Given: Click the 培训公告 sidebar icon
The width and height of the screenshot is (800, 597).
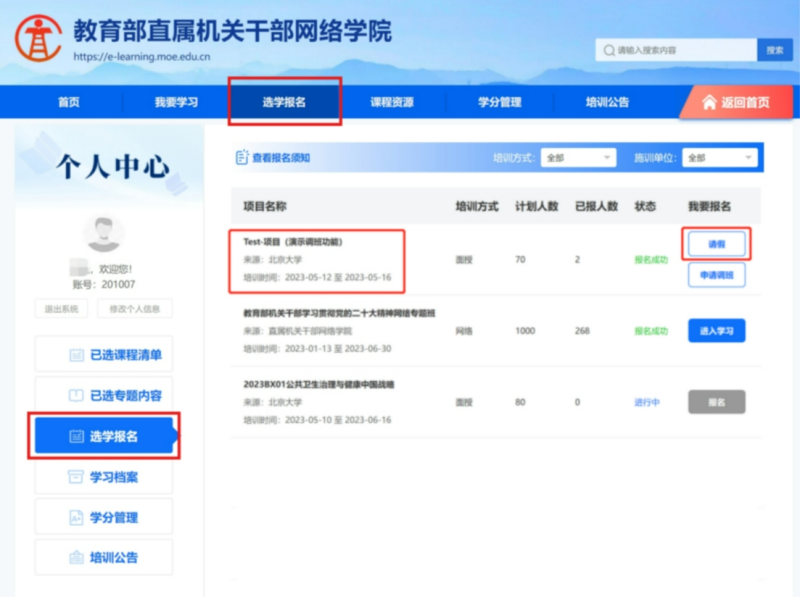Looking at the screenshot, I should tap(76, 557).
